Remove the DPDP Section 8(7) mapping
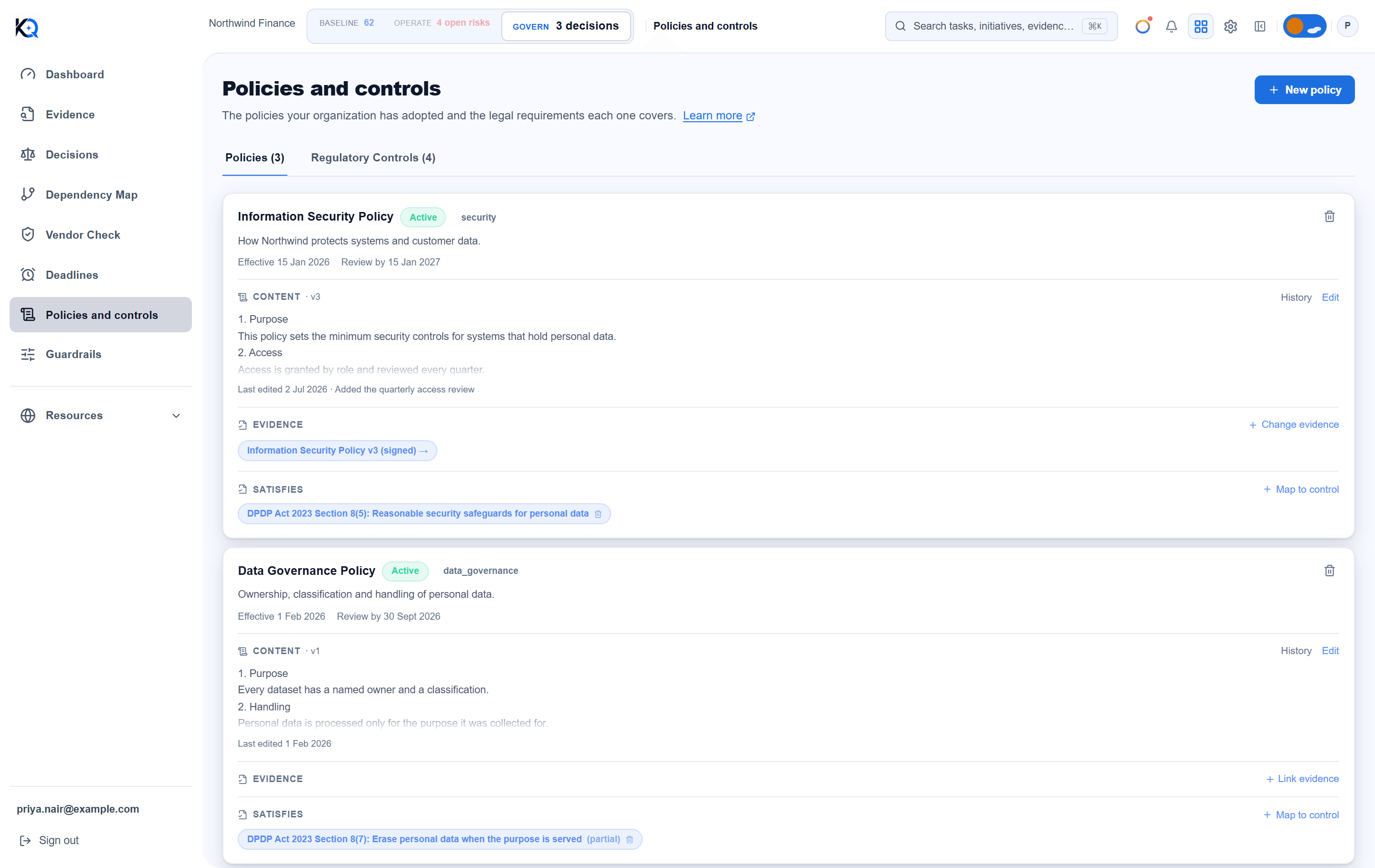Screen dimensions: 1375x868 pyautogui.click(x=629, y=839)
